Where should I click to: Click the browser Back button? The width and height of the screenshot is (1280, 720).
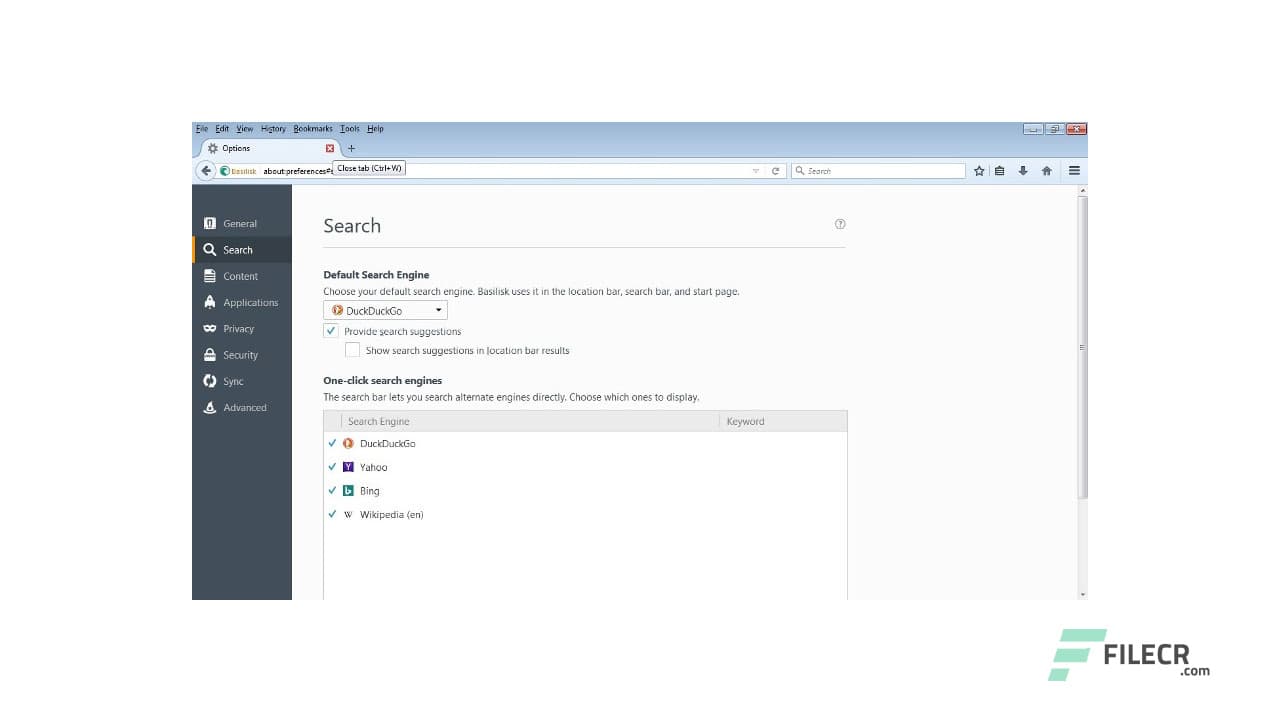(x=206, y=170)
